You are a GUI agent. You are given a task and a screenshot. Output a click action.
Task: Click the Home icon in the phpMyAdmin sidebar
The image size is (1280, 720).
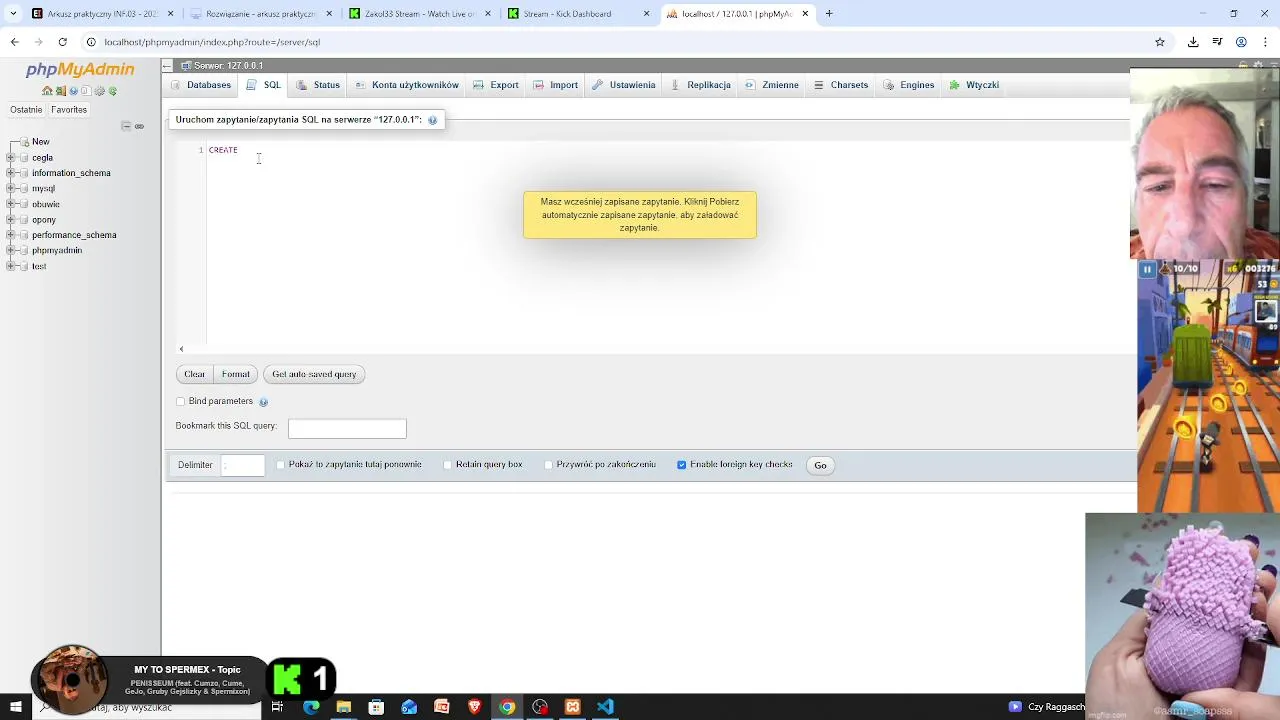tap(47, 91)
